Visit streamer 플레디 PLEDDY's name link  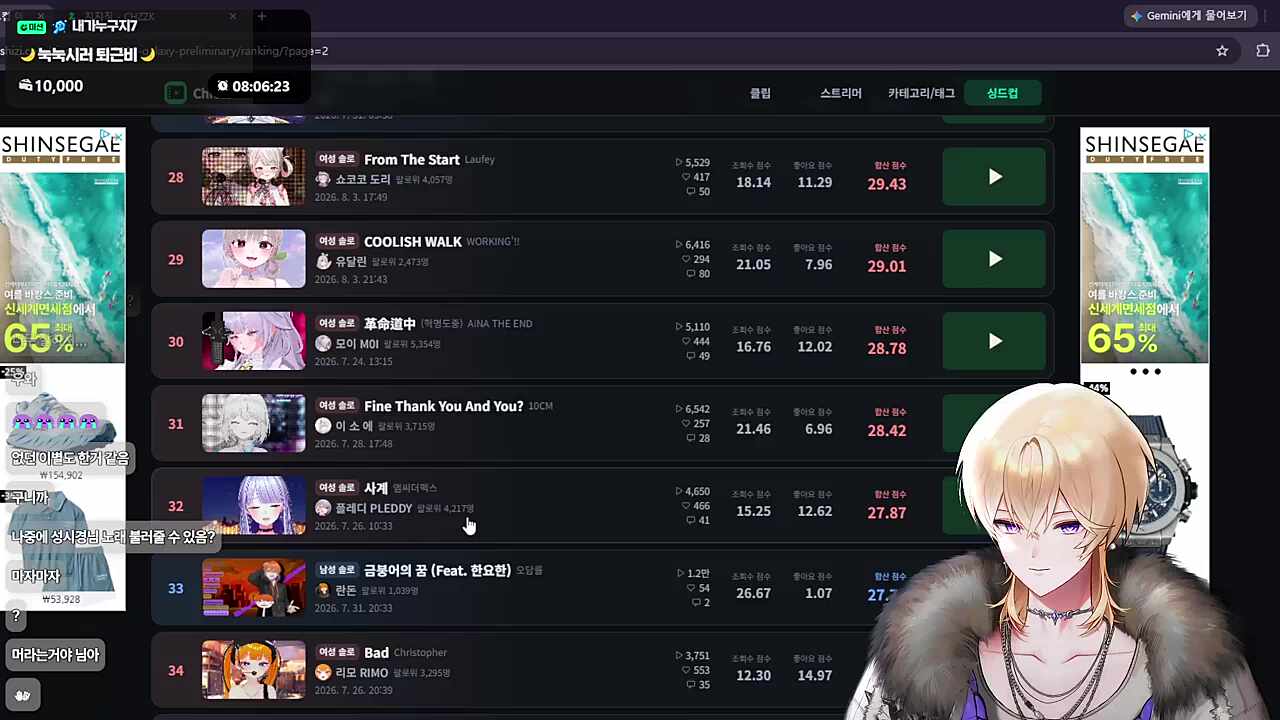pyautogui.click(x=374, y=508)
